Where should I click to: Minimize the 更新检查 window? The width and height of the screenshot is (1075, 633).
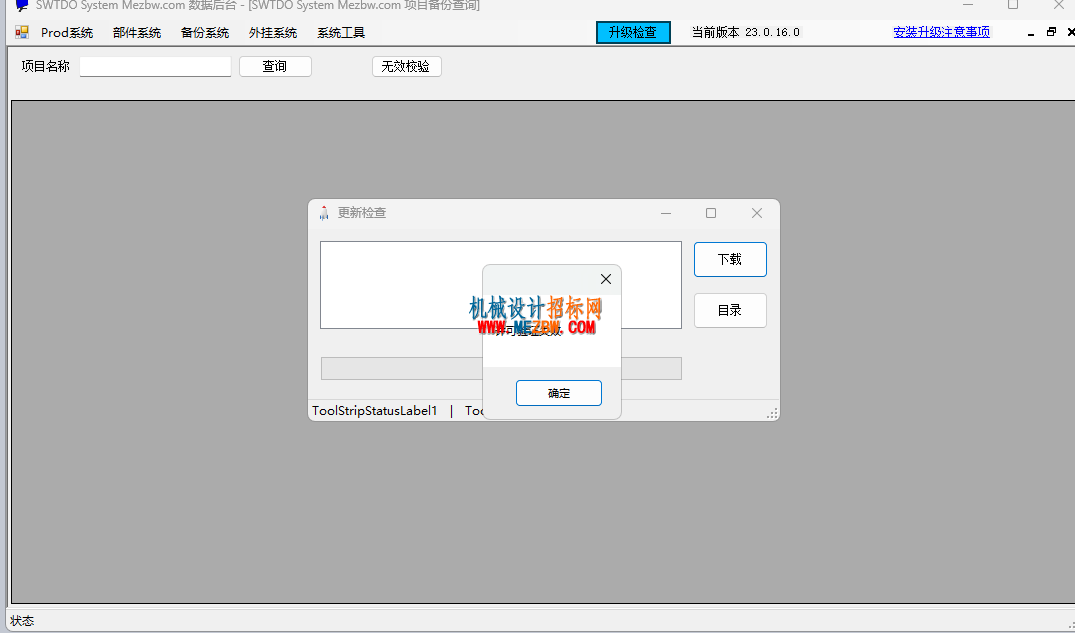666,213
